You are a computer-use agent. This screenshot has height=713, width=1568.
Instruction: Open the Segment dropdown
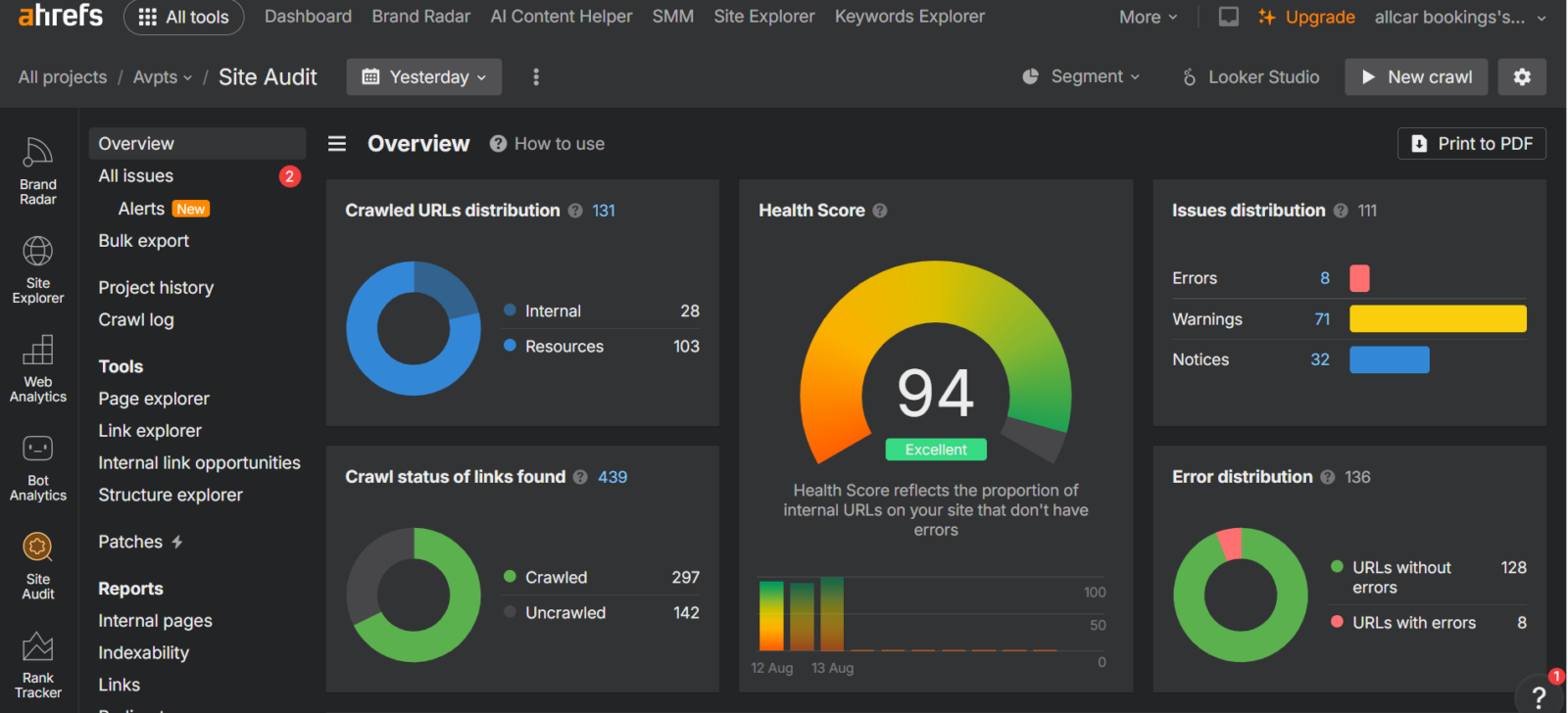[x=1081, y=76]
